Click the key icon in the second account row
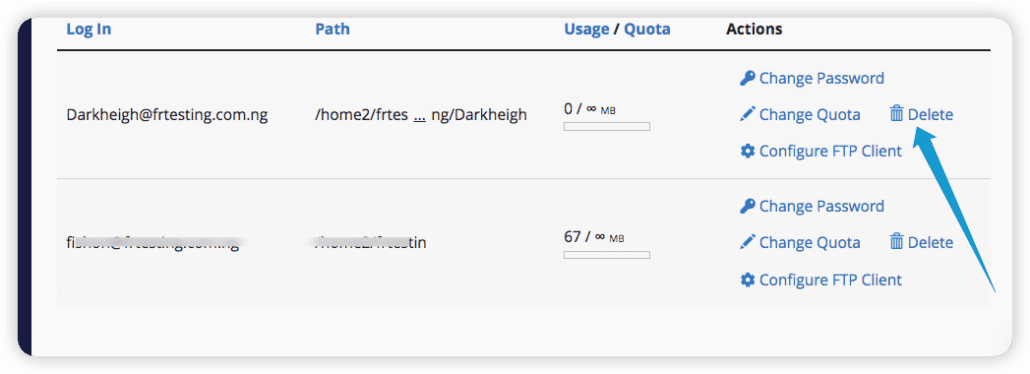Screen dimensions: 1030x374 click(x=748, y=206)
